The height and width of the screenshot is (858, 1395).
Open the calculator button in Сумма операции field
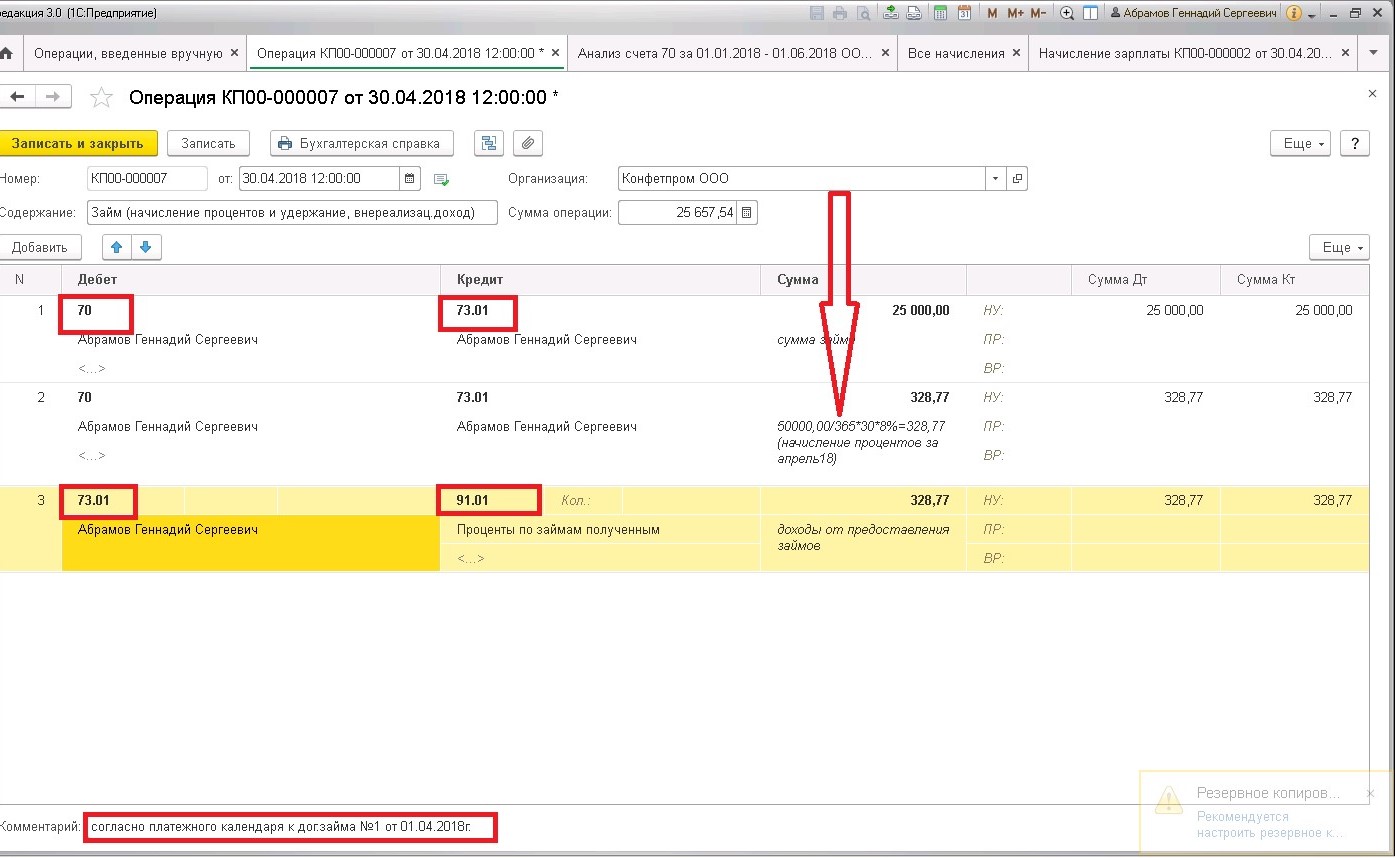pyautogui.click(x=747, y=212)
